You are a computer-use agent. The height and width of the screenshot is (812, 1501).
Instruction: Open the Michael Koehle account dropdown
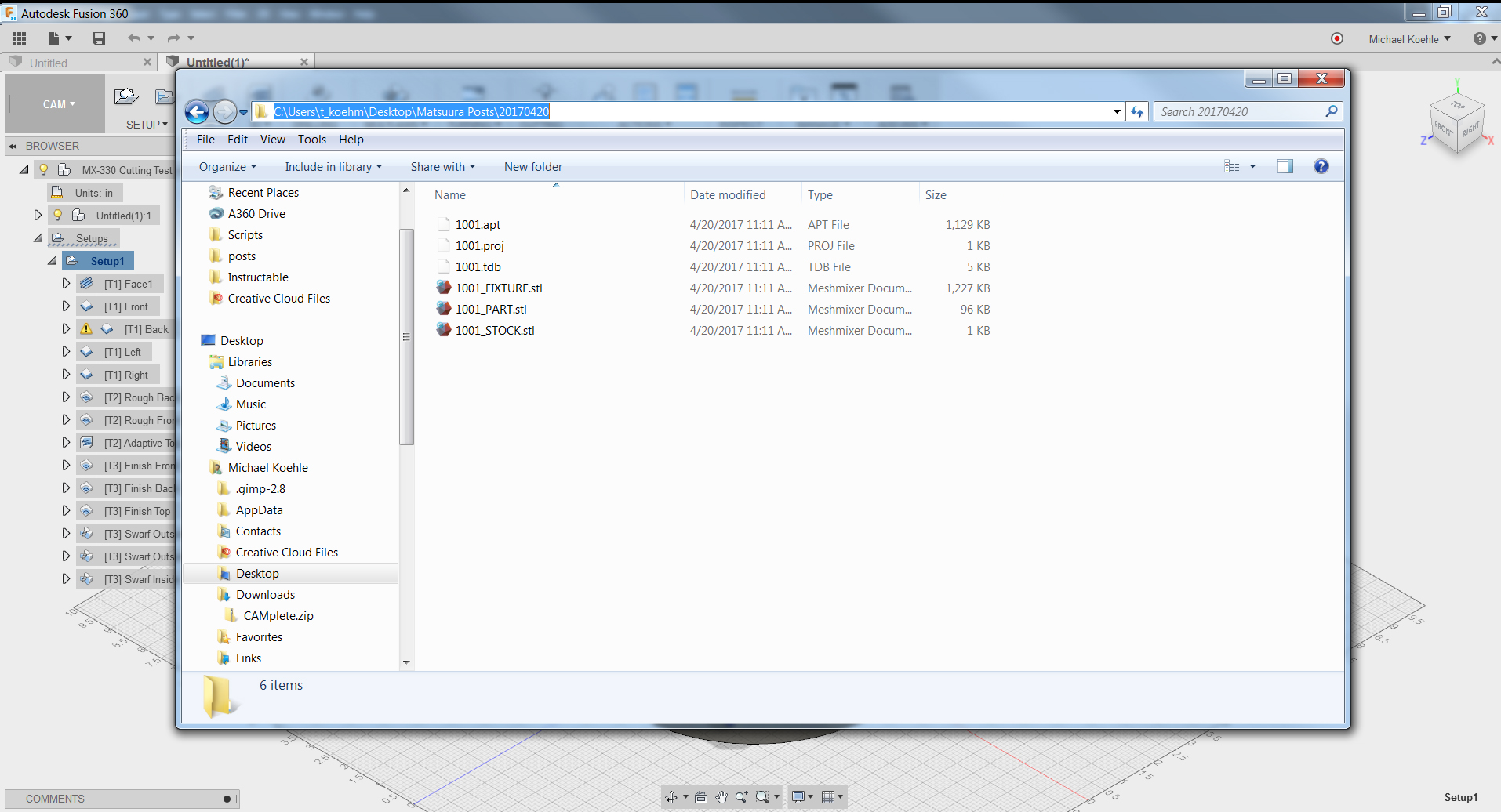[1409, 39]
